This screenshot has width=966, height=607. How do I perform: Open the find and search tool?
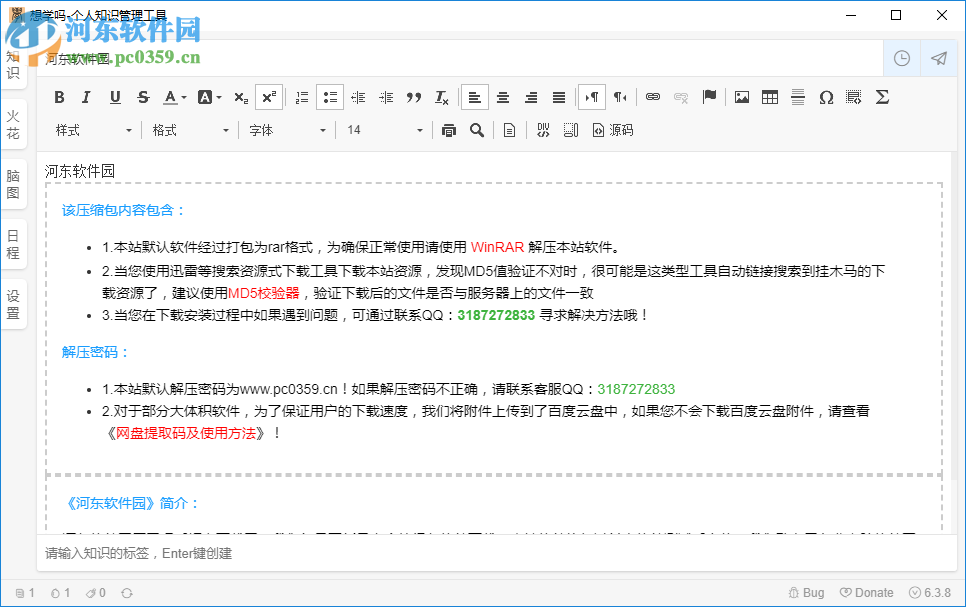[477, 130]
